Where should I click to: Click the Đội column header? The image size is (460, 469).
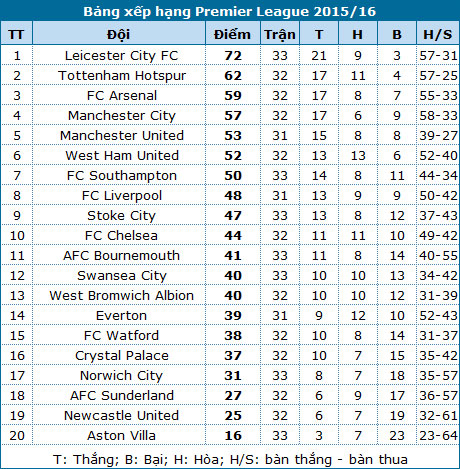coord(119,34)
